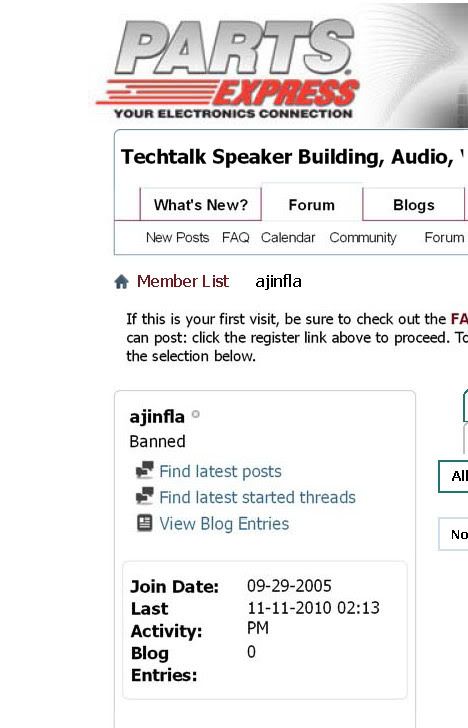Open the Member List breadcrumb link
This screenshot has height=728, width=468.
click(182, 281)
